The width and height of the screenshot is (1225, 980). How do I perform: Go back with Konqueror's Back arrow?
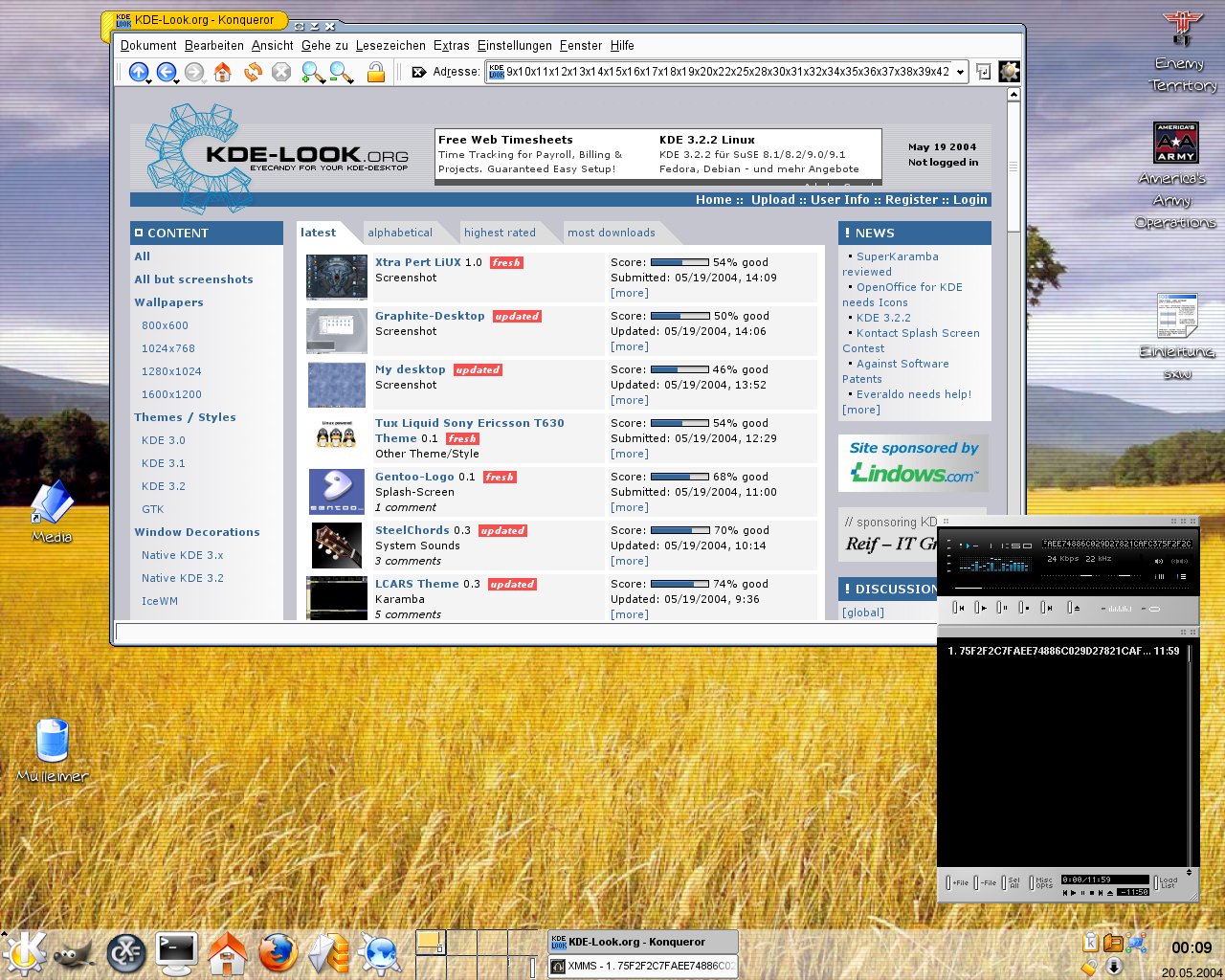point(166,72)
